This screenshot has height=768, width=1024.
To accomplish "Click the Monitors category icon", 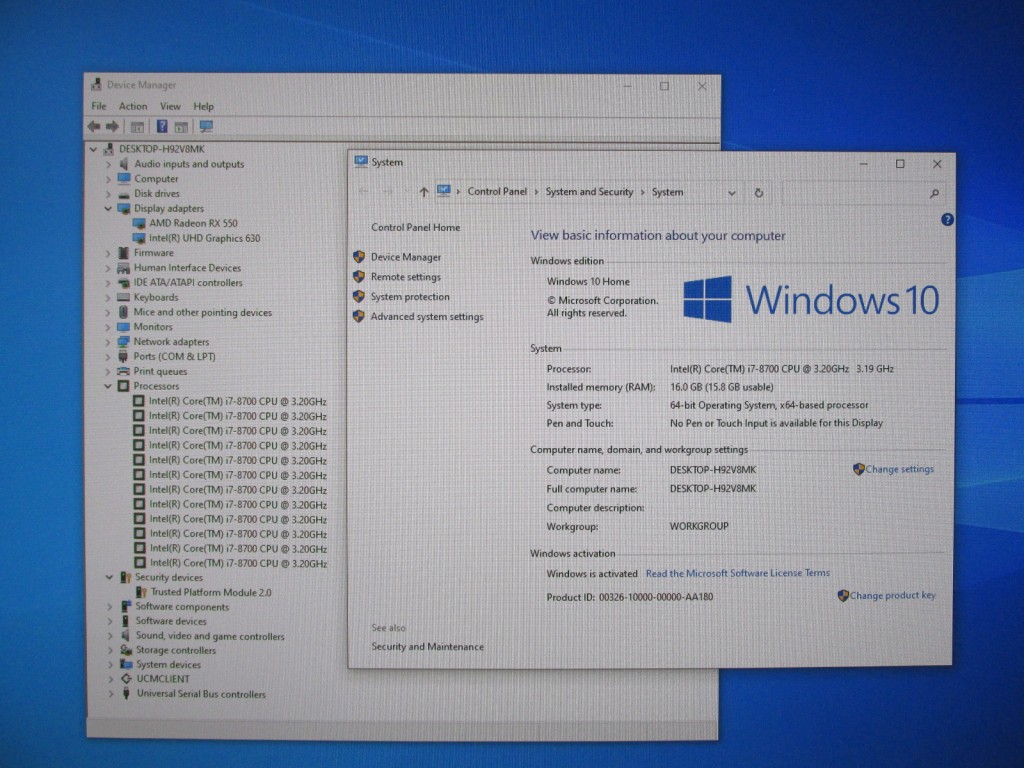I will point(123,327).
